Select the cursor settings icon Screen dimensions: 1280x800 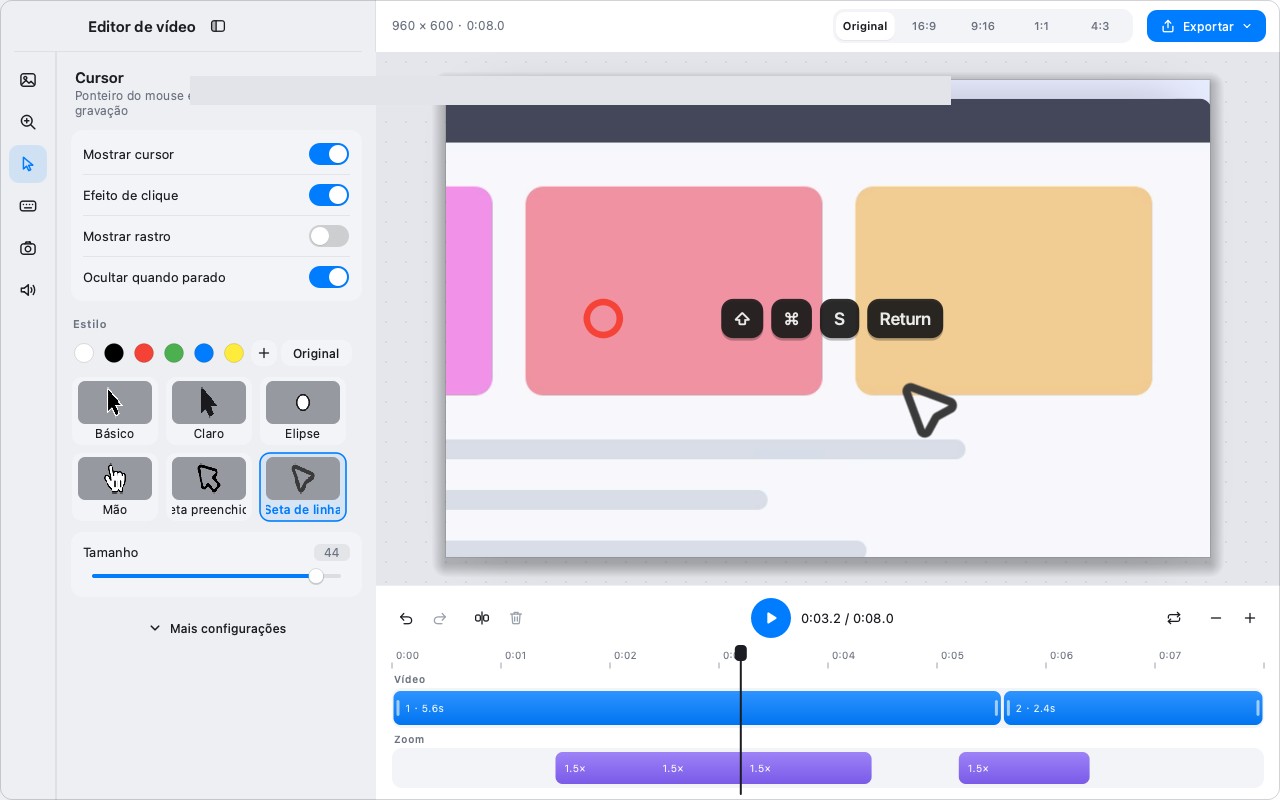point(28,164)
